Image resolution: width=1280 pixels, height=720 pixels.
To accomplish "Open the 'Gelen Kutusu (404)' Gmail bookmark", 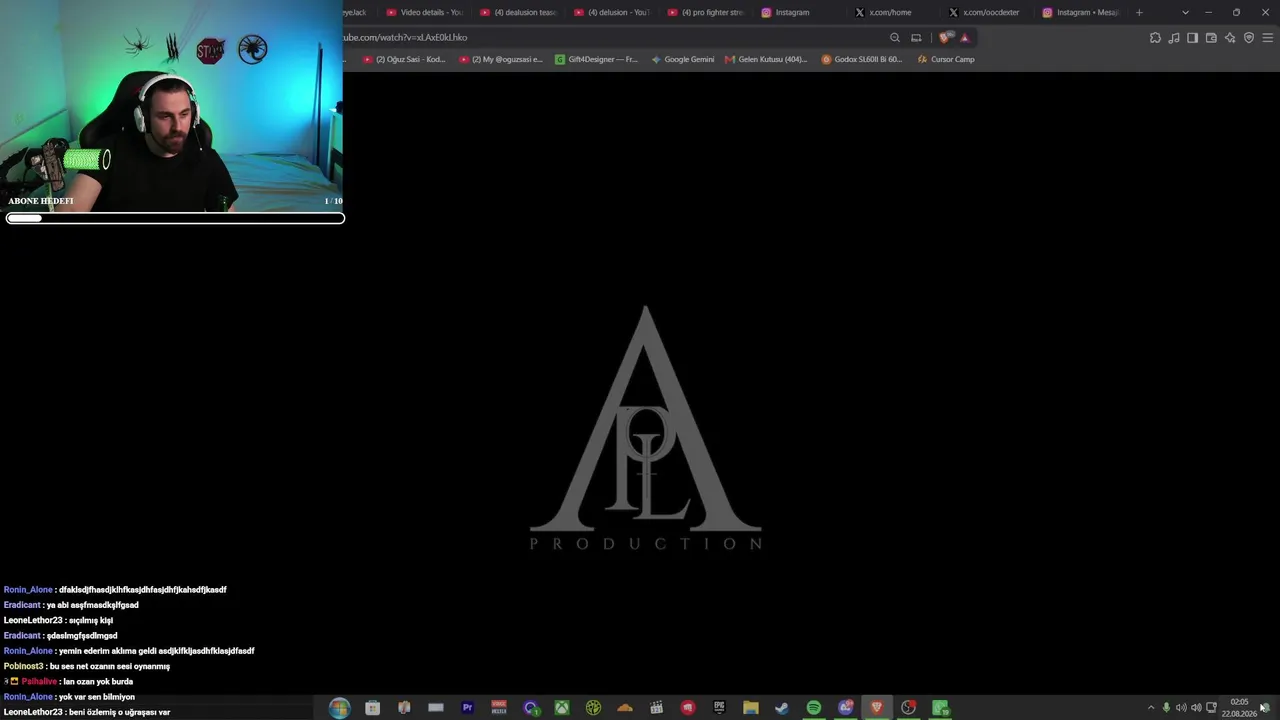I will point(766,59).
